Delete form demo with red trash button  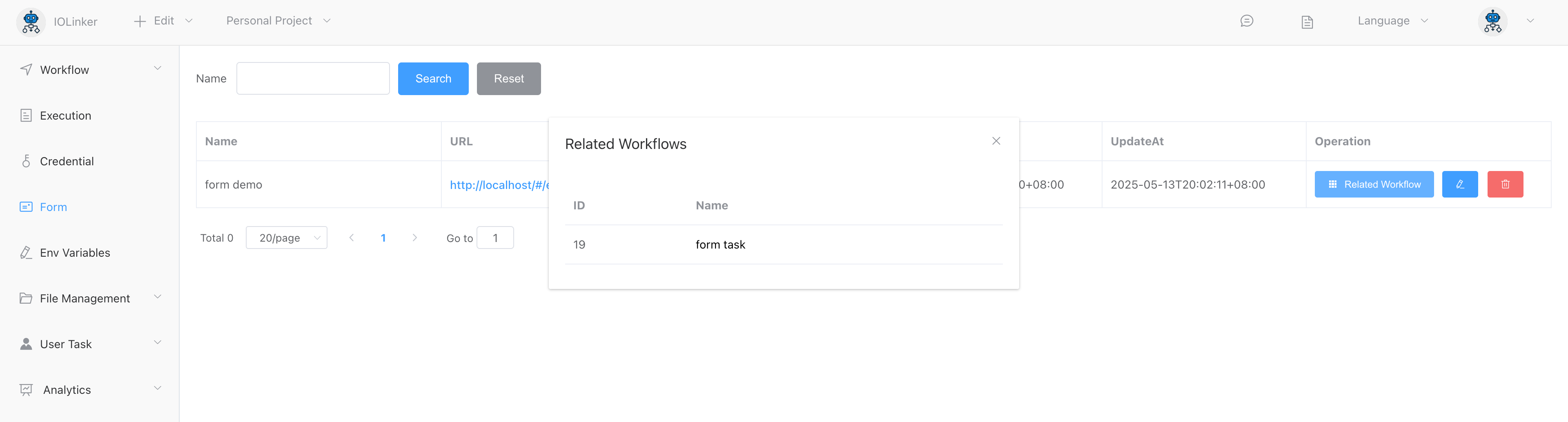(1505, 184)
